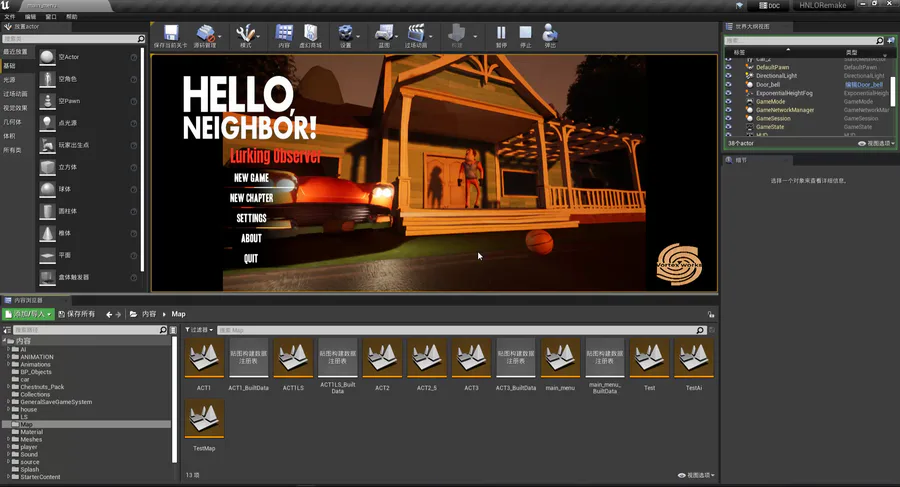Screen dimensions: 900x487
Task: Select the Empty Actor (空Actor) placement icon
Action: point(47,57)
